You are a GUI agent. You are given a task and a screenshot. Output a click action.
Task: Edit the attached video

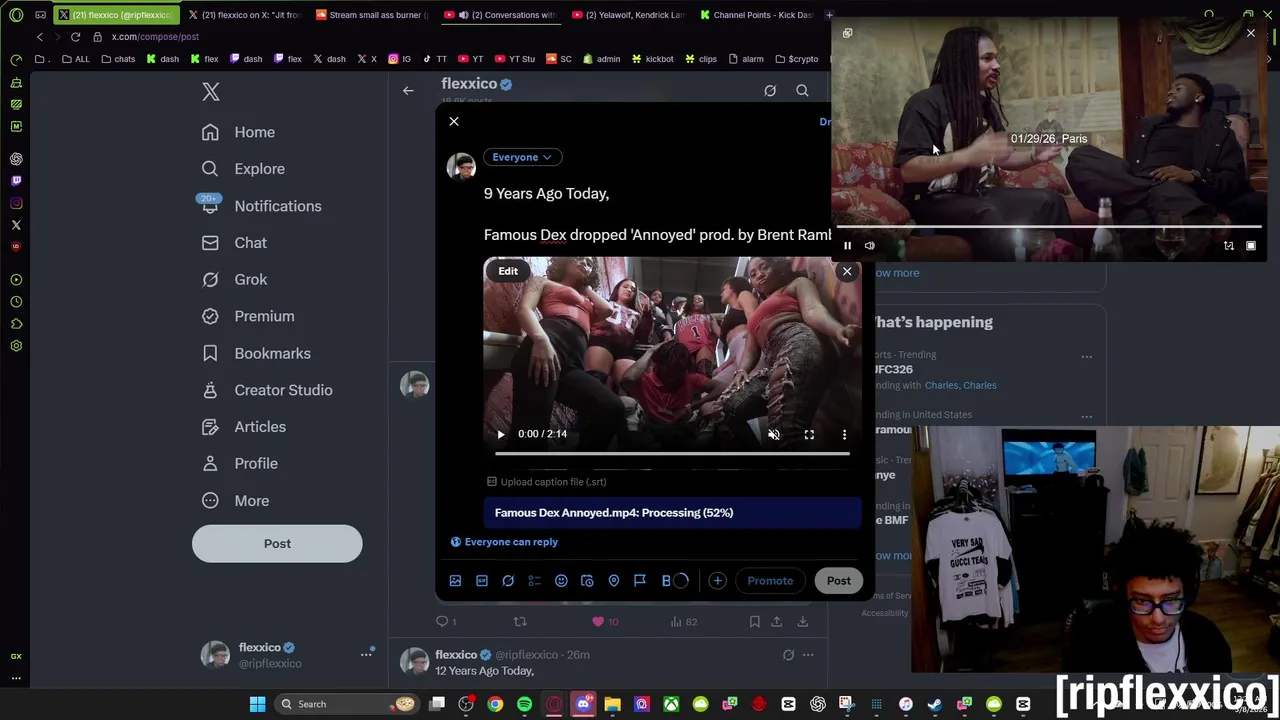pos(508,271)
